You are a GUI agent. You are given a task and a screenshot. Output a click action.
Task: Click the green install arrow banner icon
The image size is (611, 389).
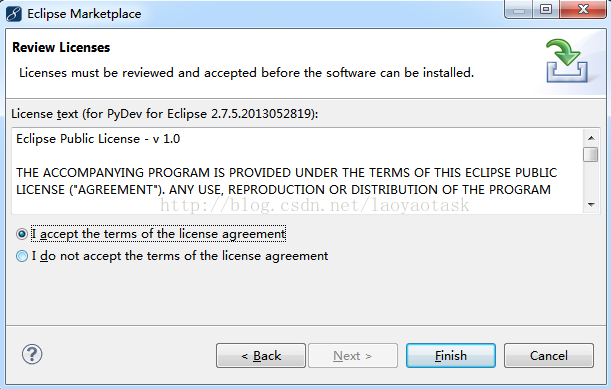[567, 61]
